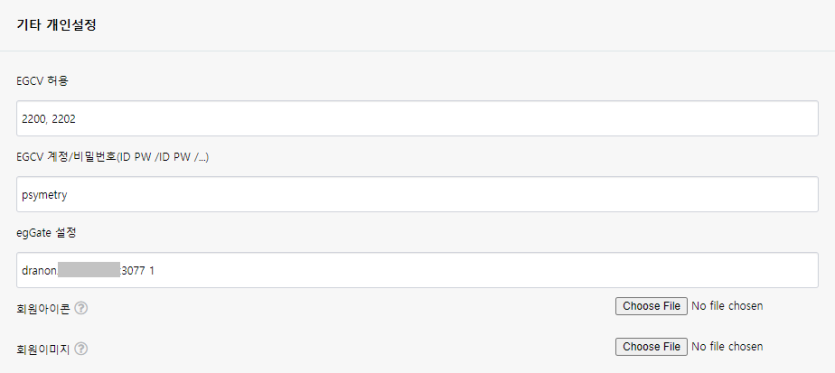Viewport: 835px width, 373px height.
Task: Click 'No file chosen' text for 회원아이콘
Action: coord(727,306)
